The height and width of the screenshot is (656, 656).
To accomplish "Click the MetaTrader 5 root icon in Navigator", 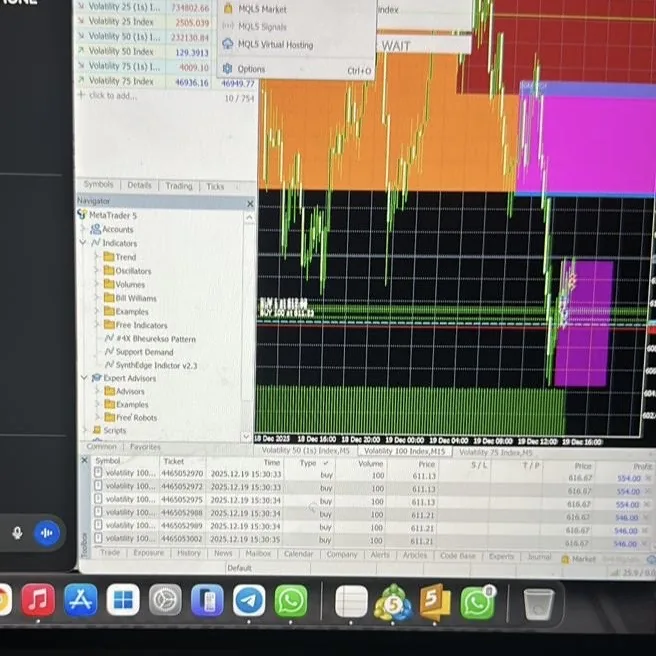I will 82,215.
